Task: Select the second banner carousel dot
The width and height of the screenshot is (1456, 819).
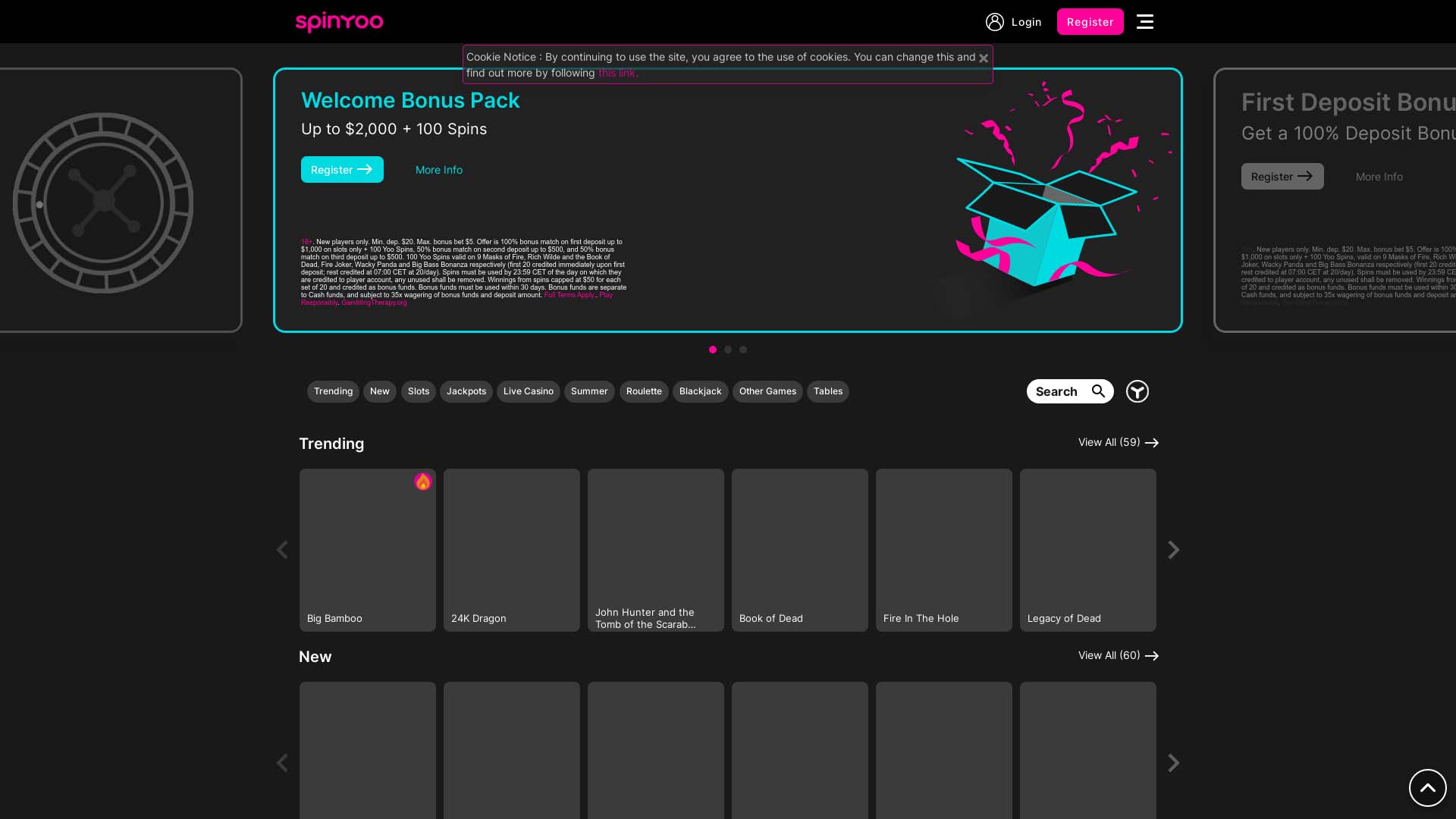Action: (x=727, y=350)
